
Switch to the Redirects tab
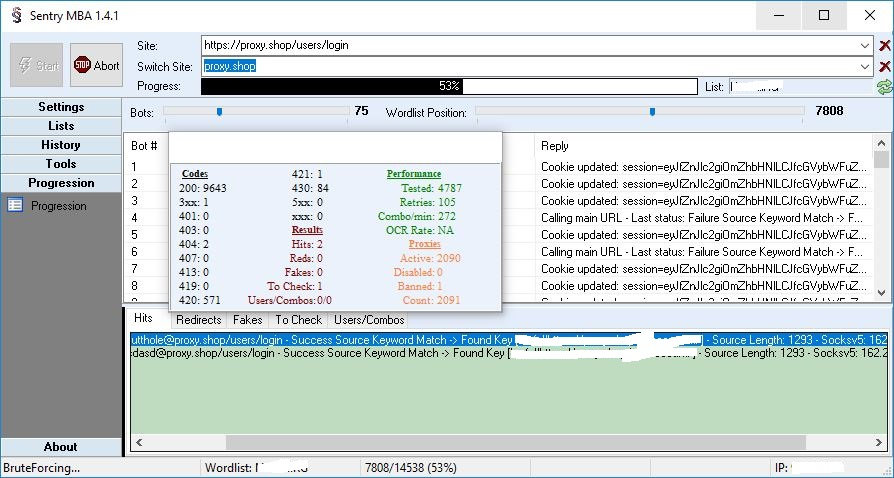[x=198, y=320]
